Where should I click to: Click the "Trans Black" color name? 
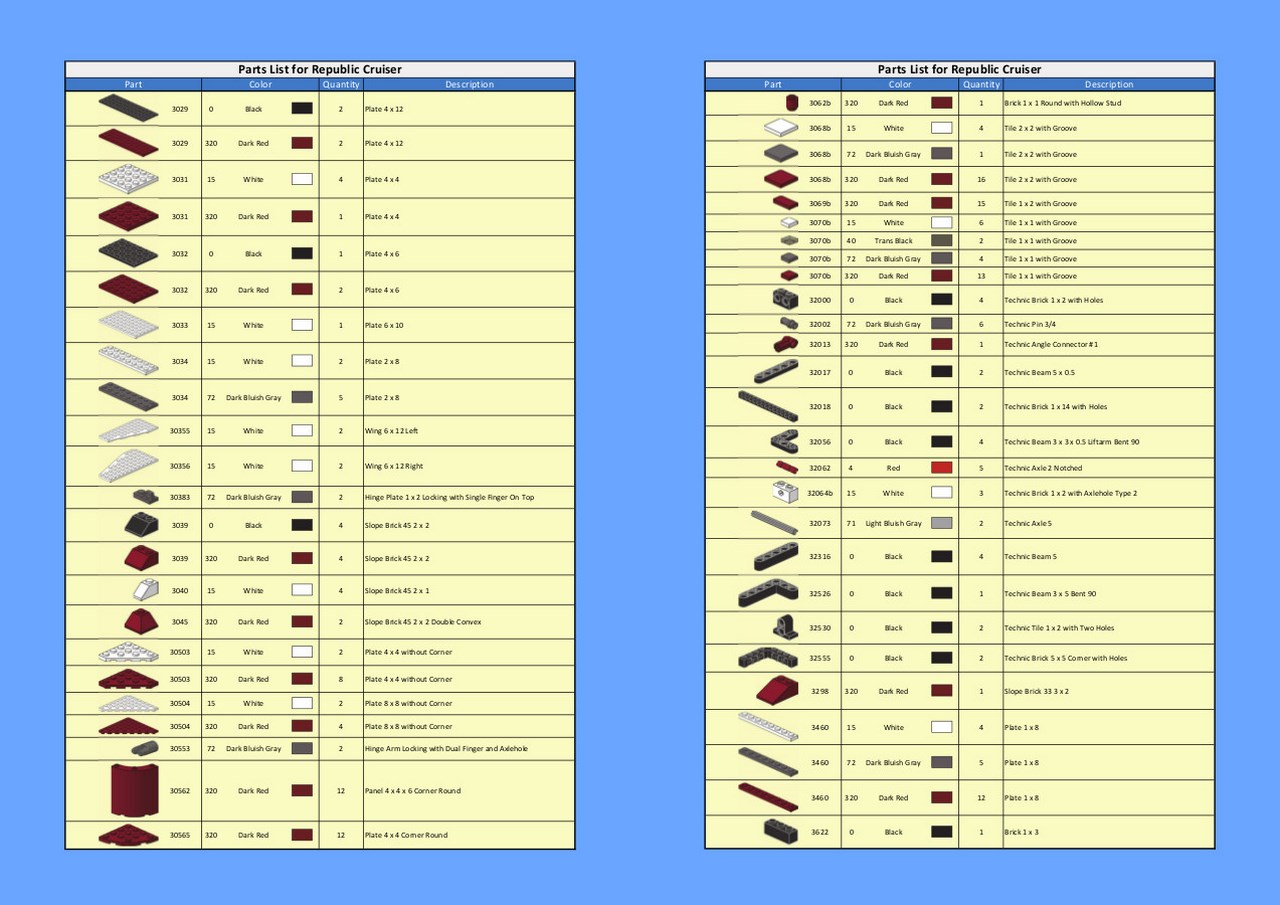[x=894, y=240]
